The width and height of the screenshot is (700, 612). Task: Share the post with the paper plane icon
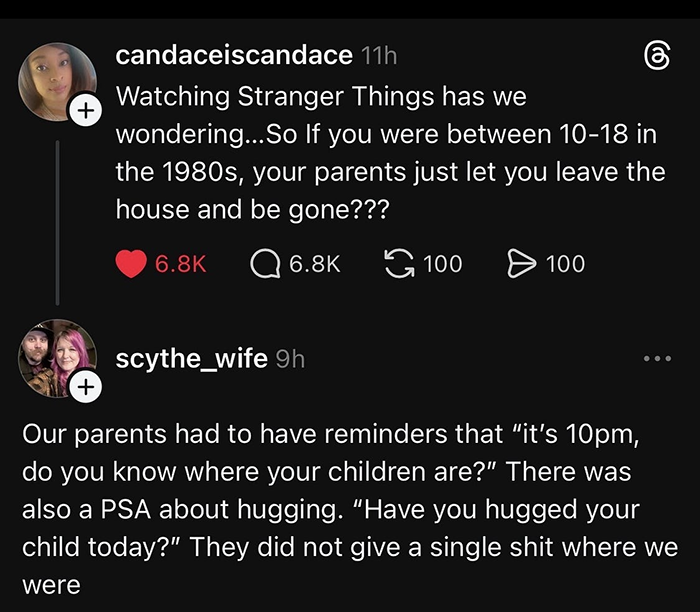tap(522, 264)
